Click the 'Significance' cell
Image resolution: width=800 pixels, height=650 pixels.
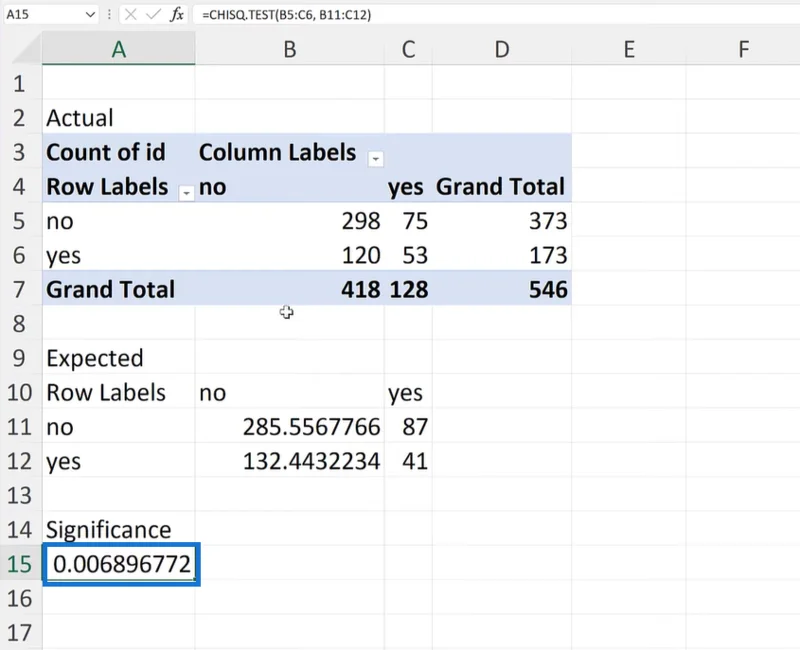(x=118, y=530)
